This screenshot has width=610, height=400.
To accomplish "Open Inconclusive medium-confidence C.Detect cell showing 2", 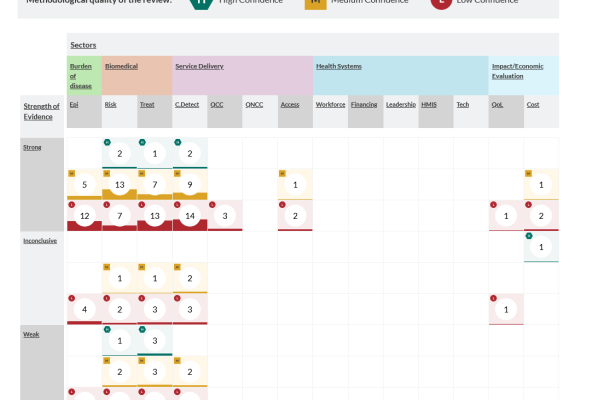I will (190, 278).
